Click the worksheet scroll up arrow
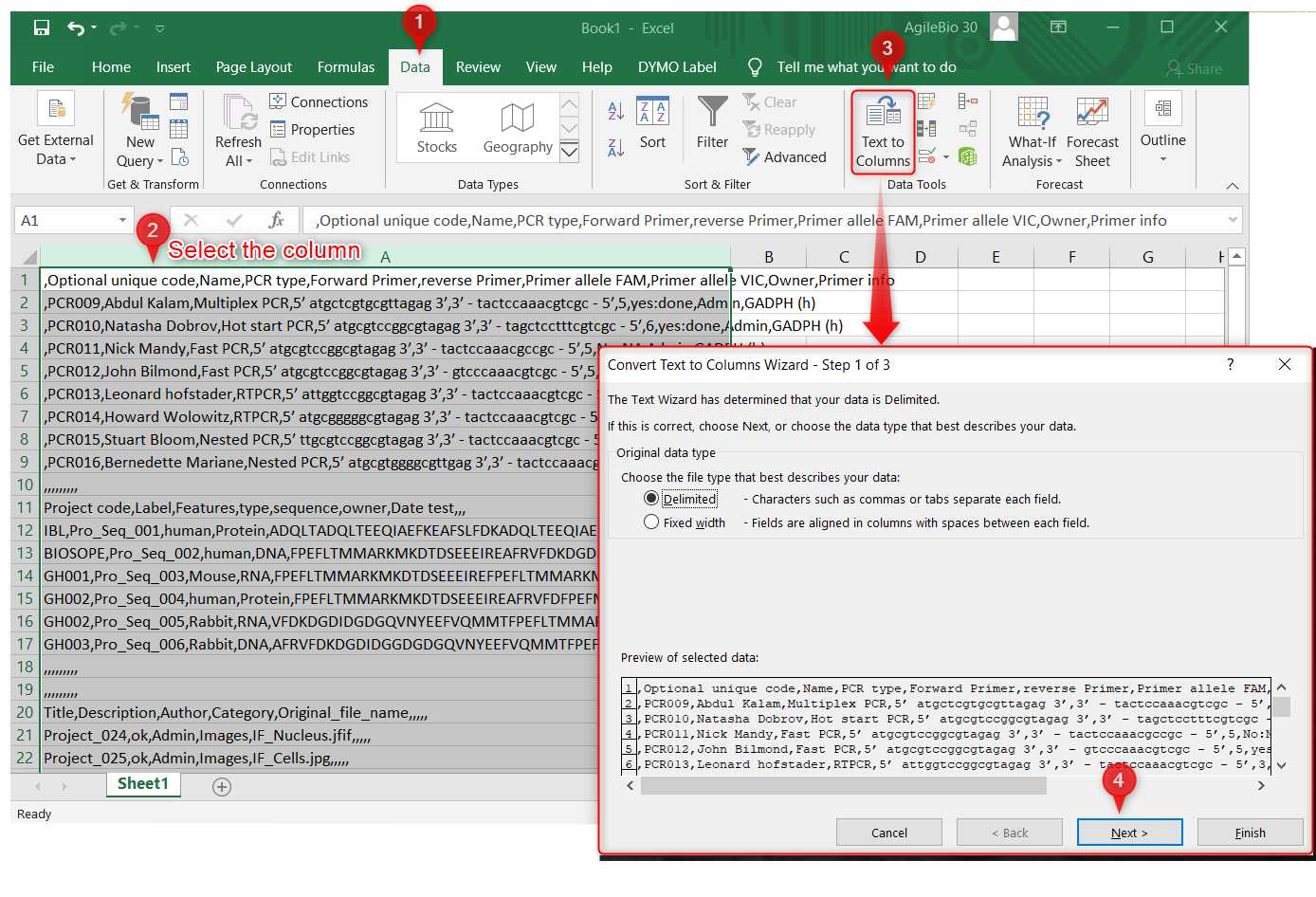The width and height of the screenshot is (1316, 897). [x=1235, y=257]
